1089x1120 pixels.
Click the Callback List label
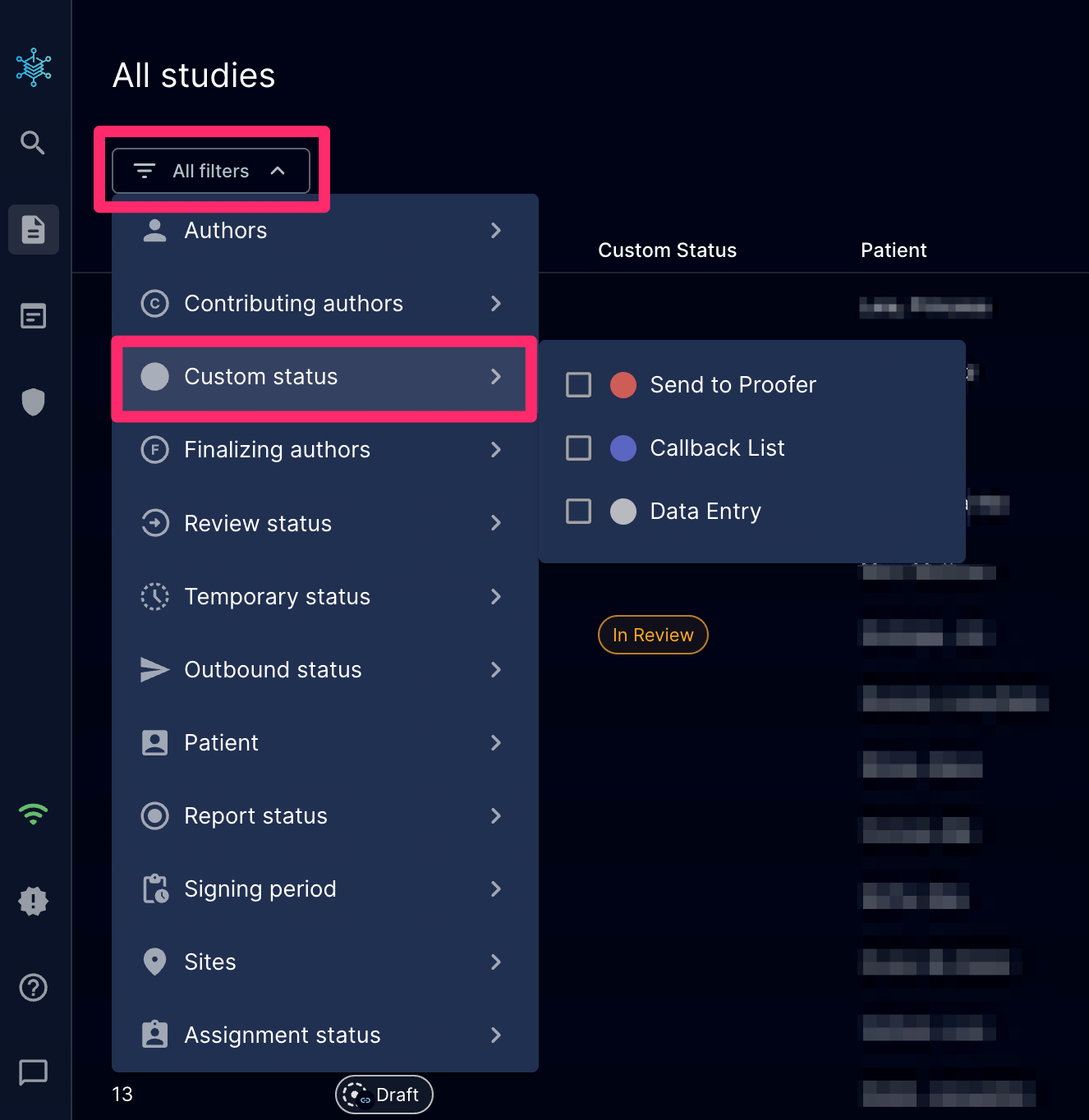coord(717,448)
